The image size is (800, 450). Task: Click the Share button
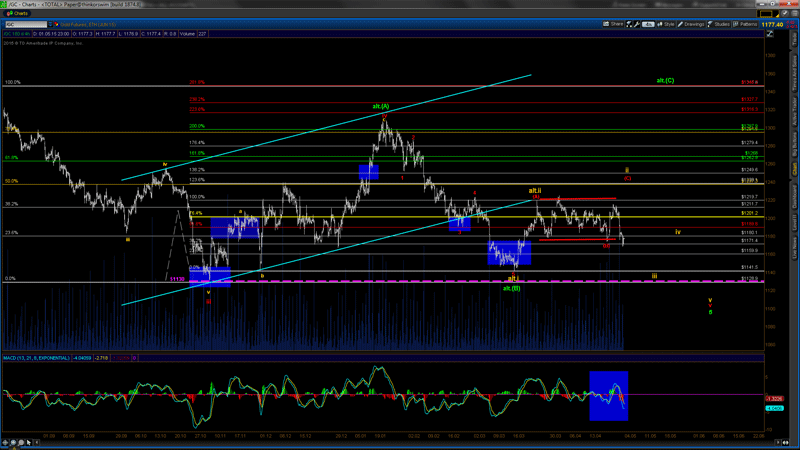(x=614, y=22)
